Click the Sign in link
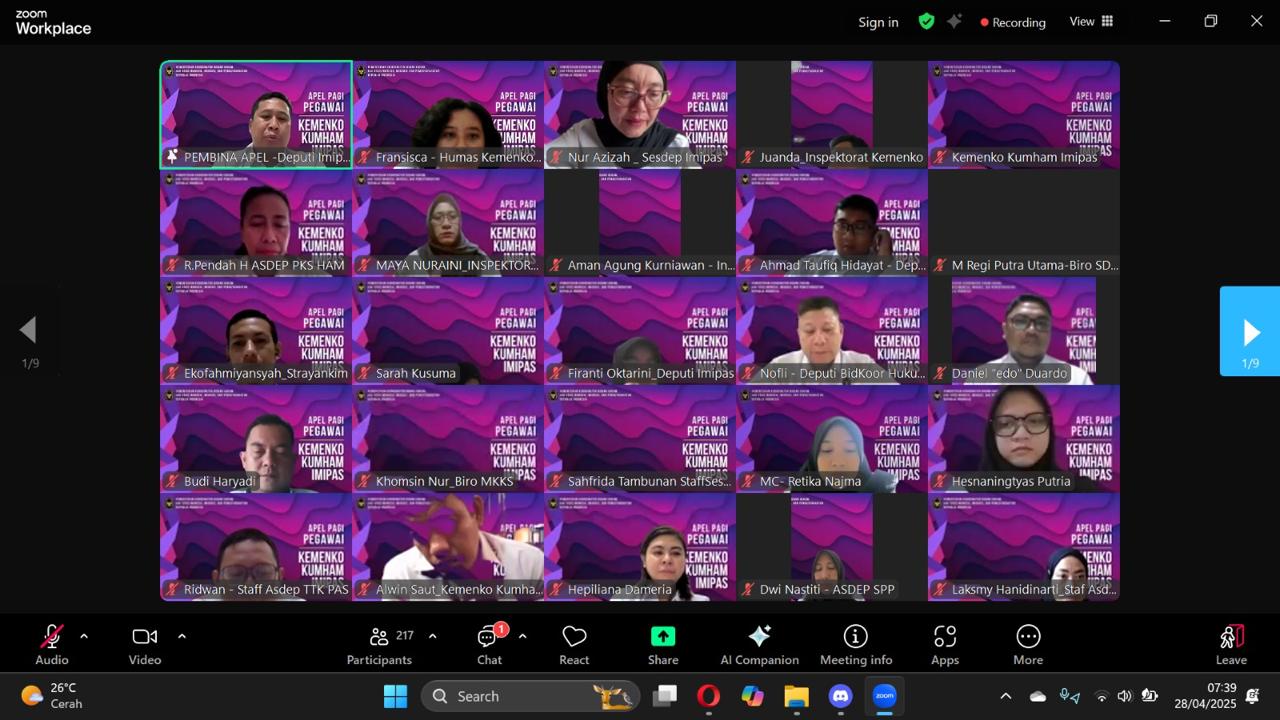This screenshot has height=720, width=1280. click(x=878, y=22)
